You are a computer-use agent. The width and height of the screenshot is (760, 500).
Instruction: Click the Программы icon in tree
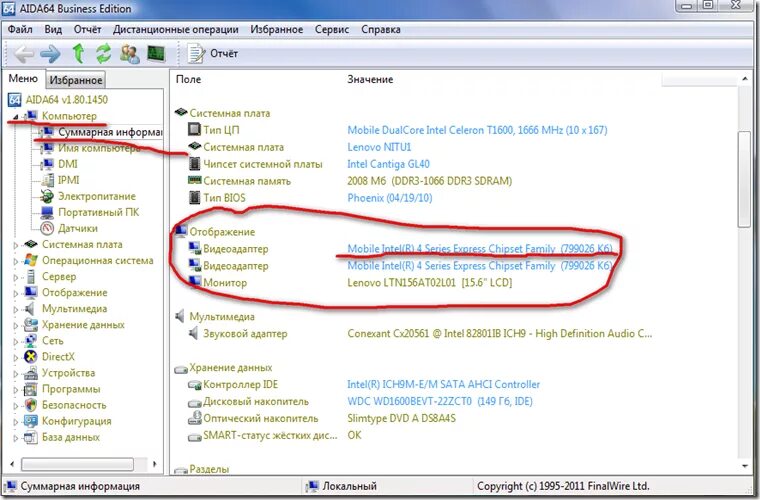pos(31,389)
